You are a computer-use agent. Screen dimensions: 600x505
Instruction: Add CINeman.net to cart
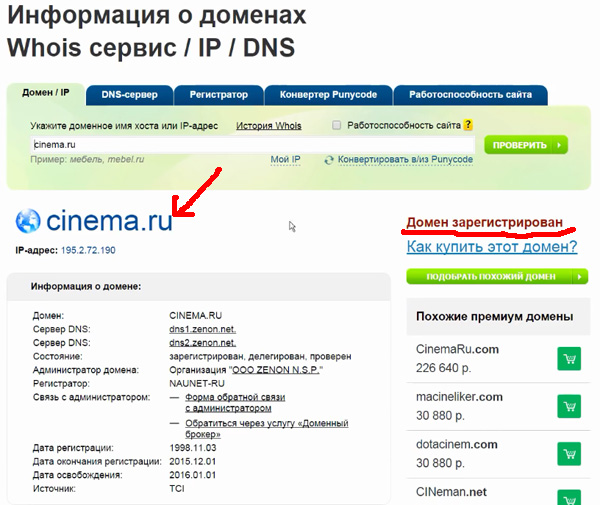[569, 497]
